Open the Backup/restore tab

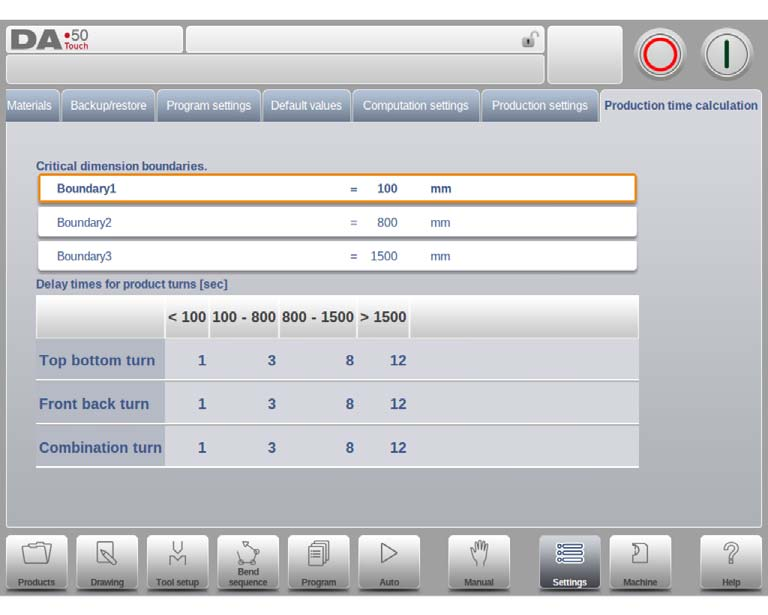[x=108, y=106]
